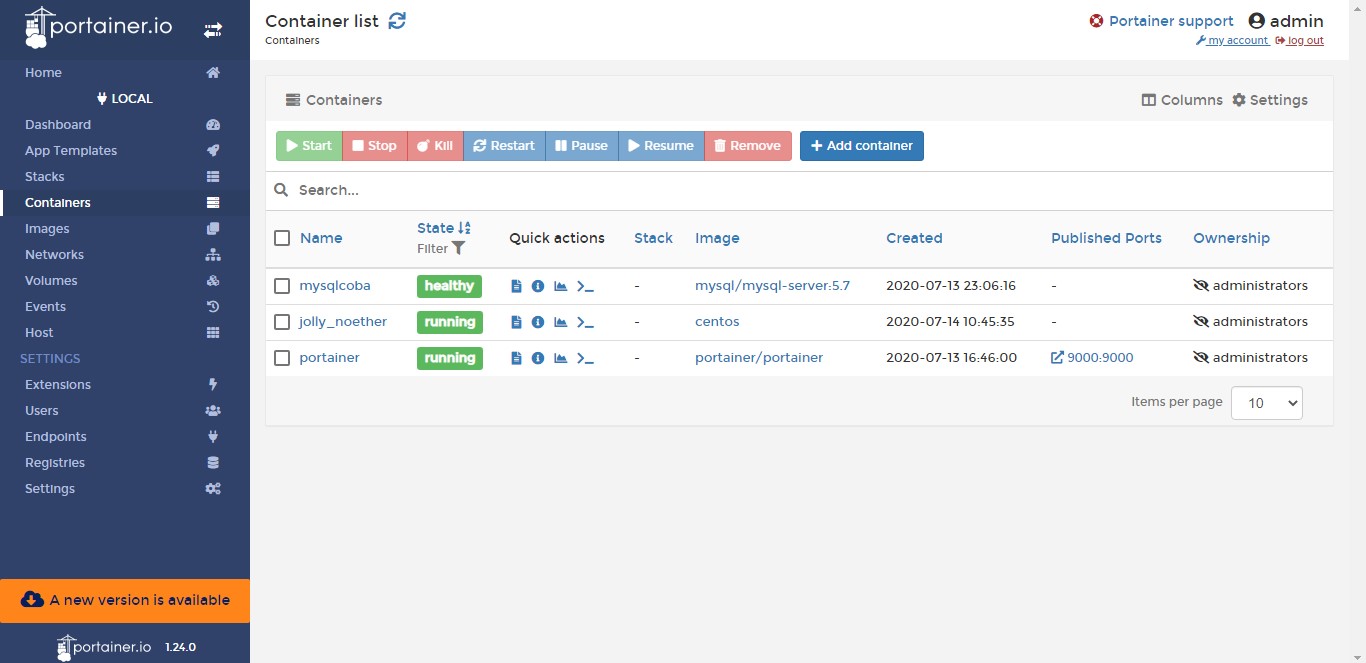Screen dimensions: 1366x663
Task: Expand the Items per page dropdown
Action: (1266, 403)
